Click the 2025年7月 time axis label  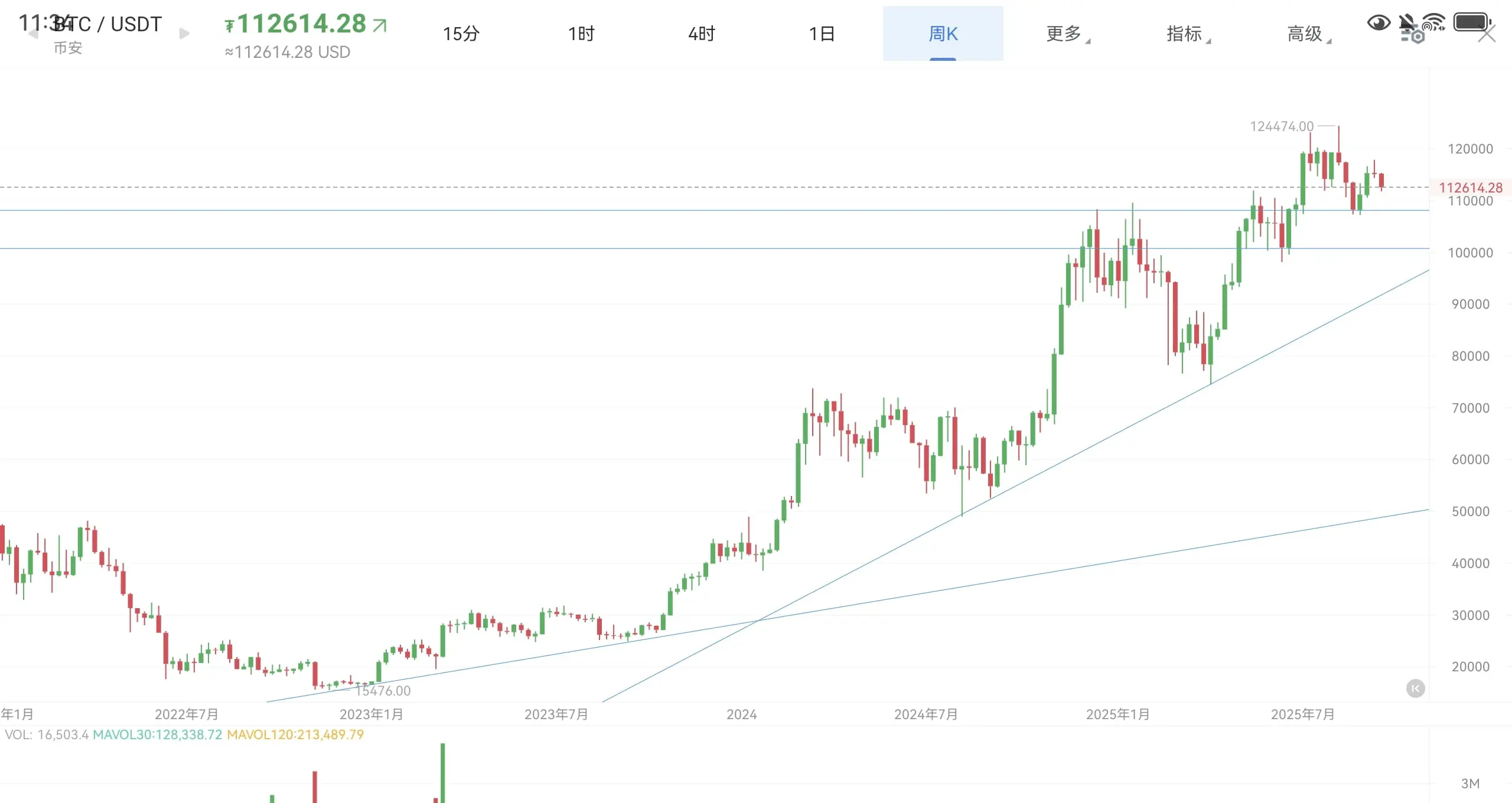pyautogui.click(x=1303, y=714)
